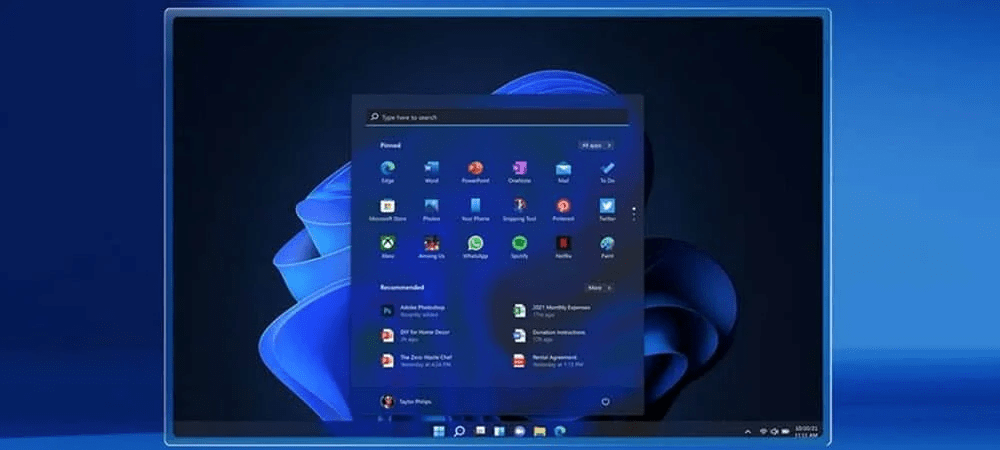Open the Twitter pinned app
This screenshot has height=450, width=1000.
coord(607,210)
